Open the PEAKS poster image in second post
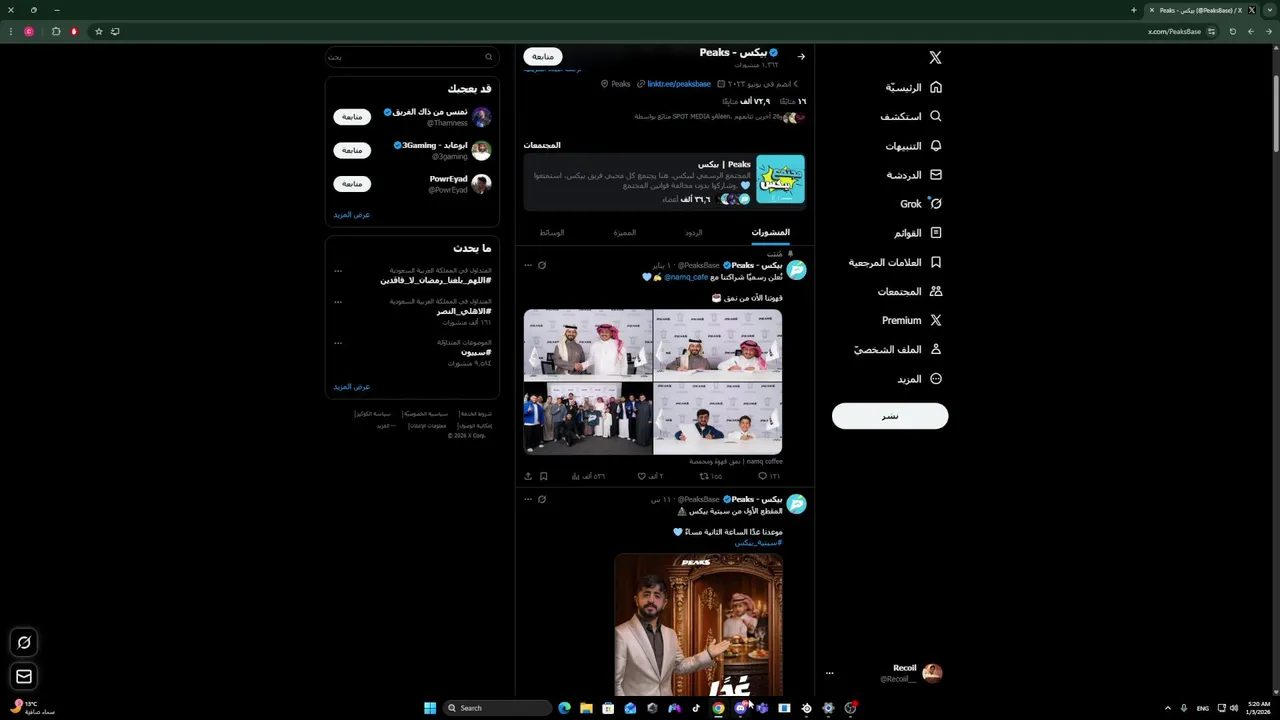Image resolution: width=1280 pixels, height=720 pixels. (698, 625)
